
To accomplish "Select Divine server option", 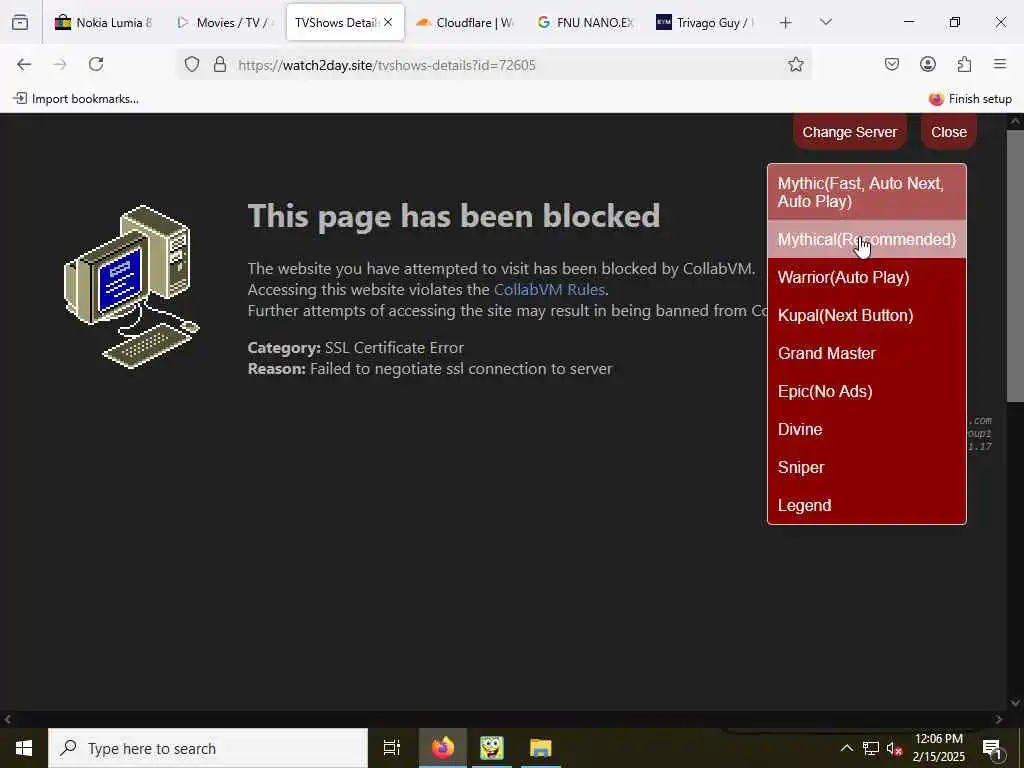I will click(867, 429).
